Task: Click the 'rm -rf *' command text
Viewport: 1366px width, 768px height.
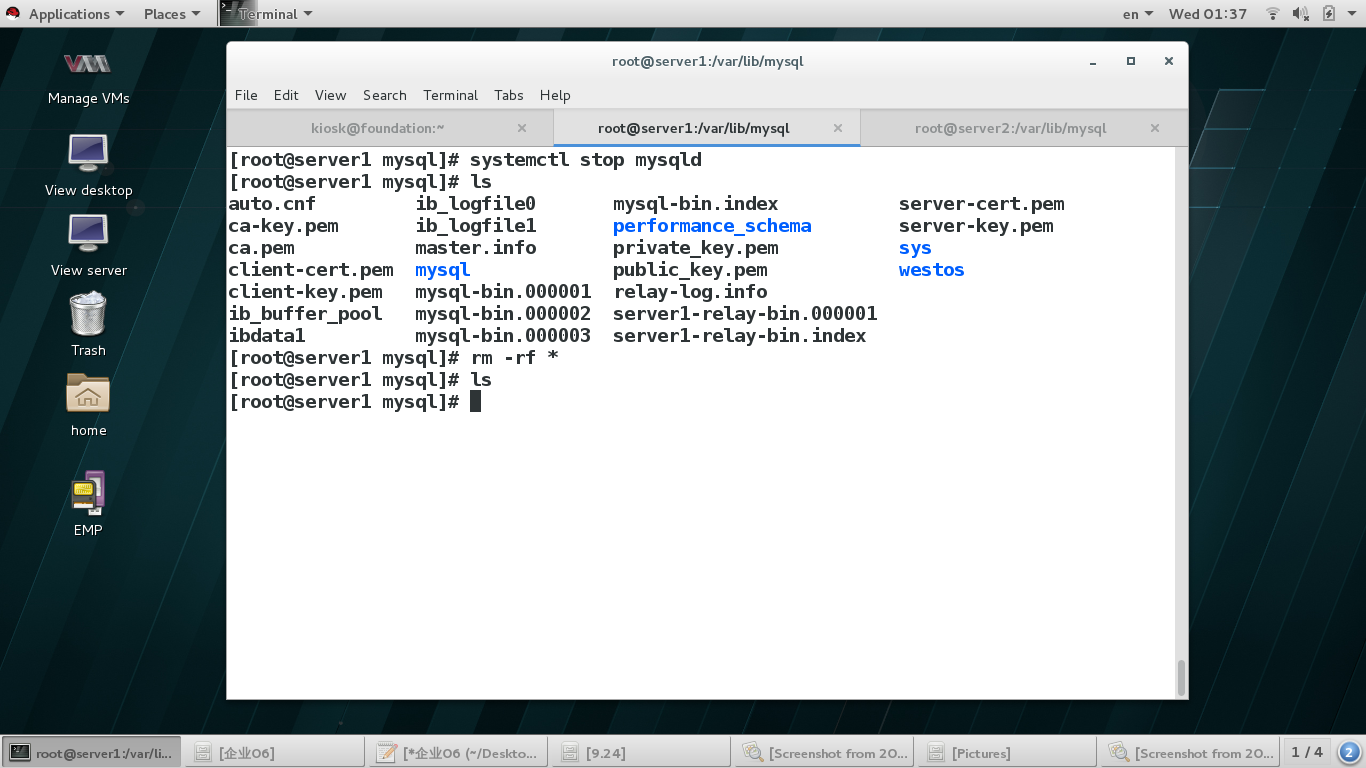Action: tap(514, 358)
